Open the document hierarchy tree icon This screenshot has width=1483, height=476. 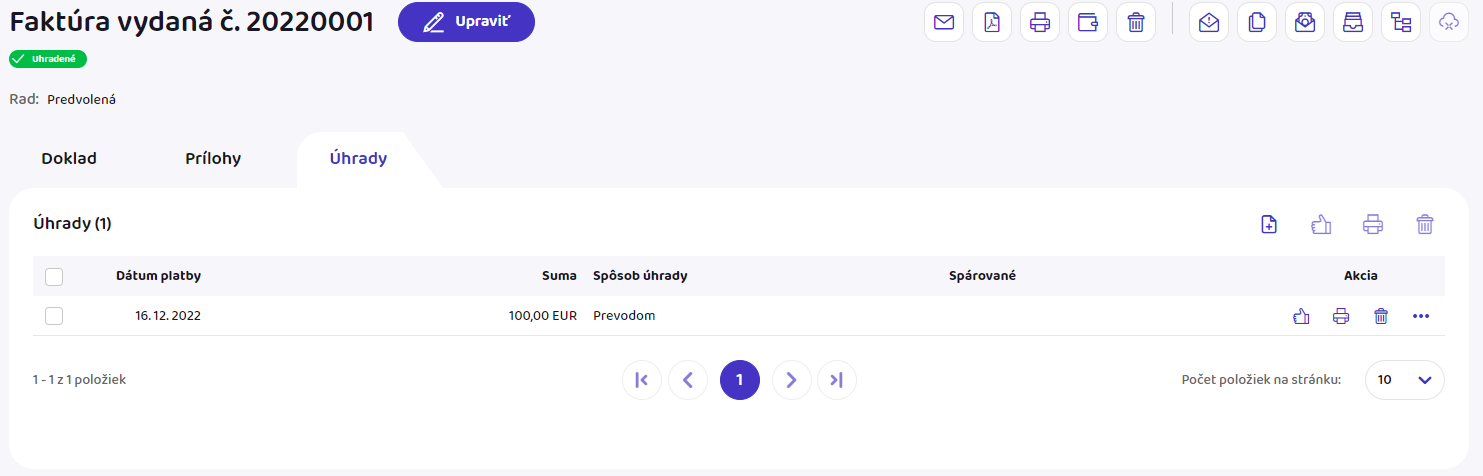pyautogui.click(x=1400, y=22)
